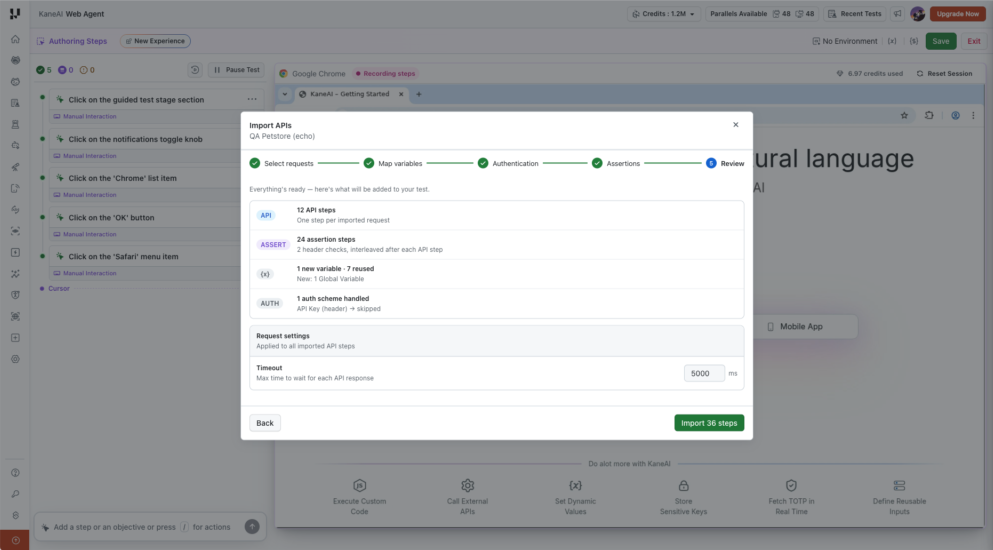Open the Credits dropdown
The width and height of the screenshot is (993, 550).
(664, 14)
